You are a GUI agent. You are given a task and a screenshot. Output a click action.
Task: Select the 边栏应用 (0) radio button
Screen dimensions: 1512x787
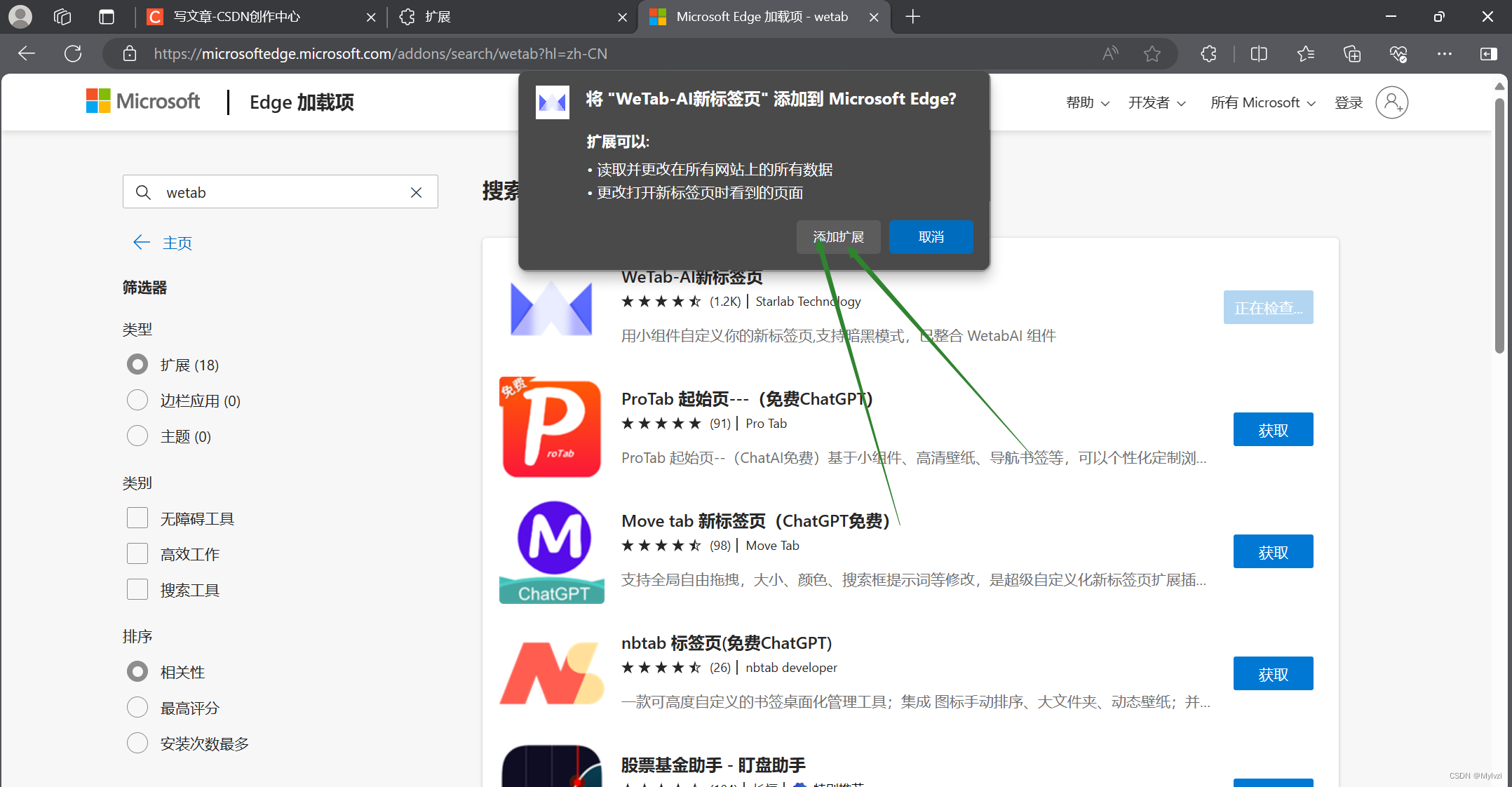pos(137,401)
